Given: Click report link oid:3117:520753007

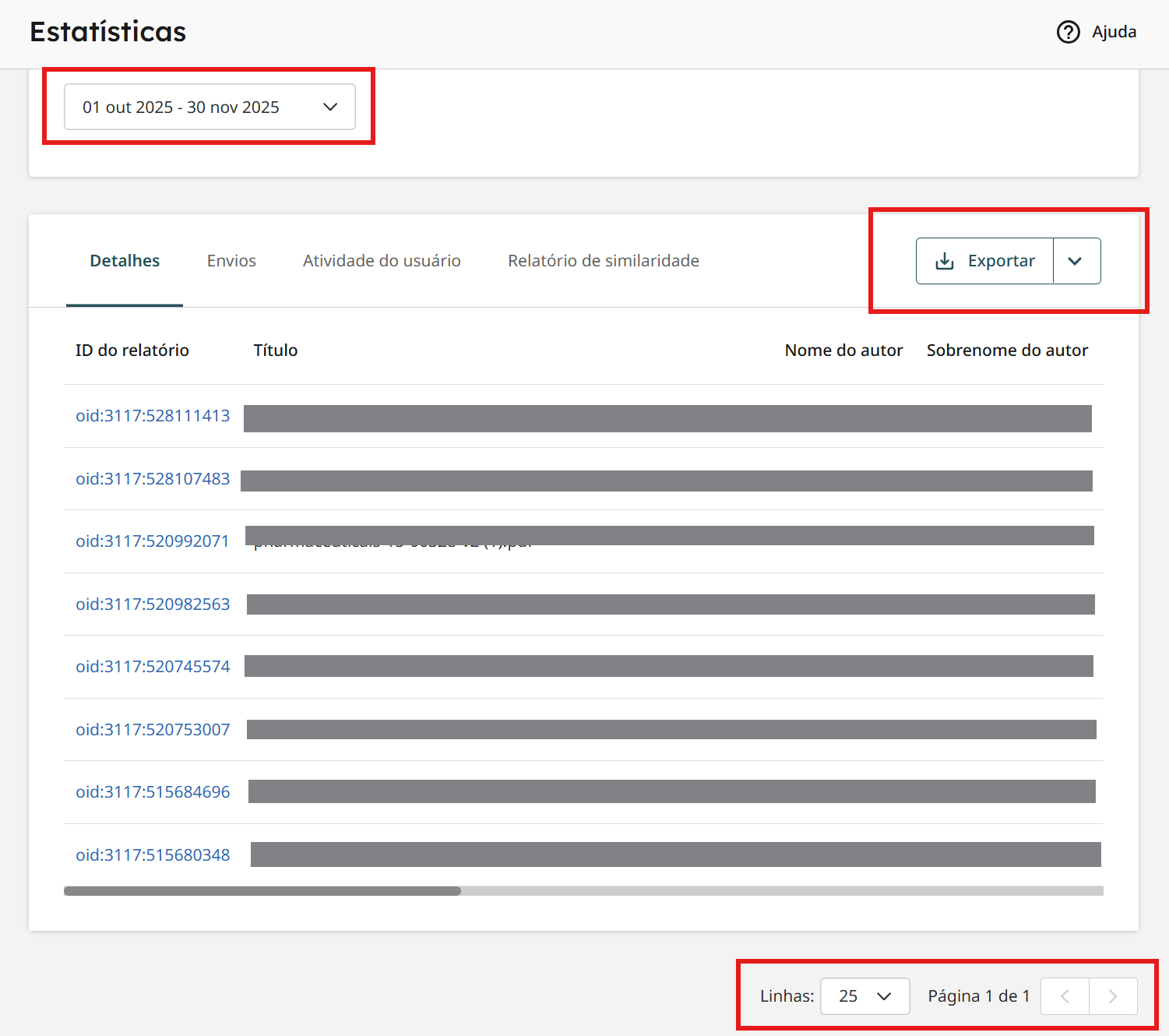Looking at the screenshot, I should point(153,730).
